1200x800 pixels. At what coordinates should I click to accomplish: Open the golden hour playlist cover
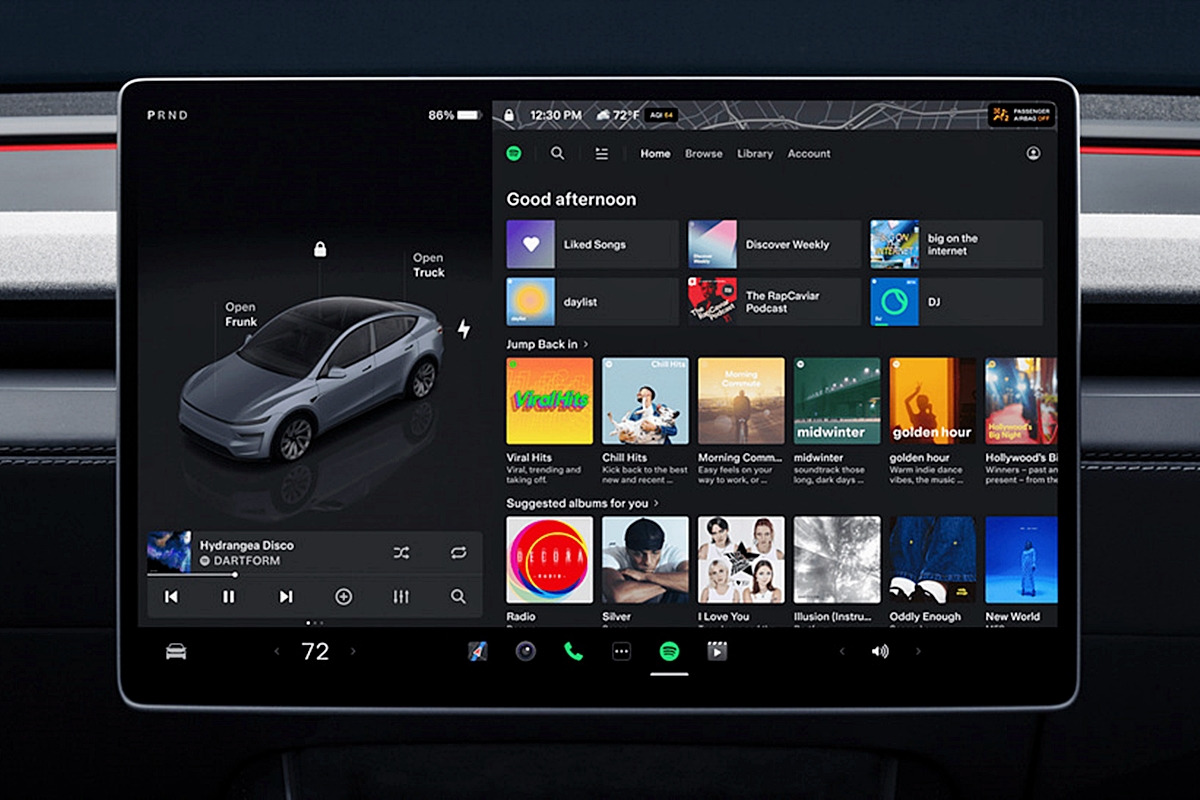[933, 401]
